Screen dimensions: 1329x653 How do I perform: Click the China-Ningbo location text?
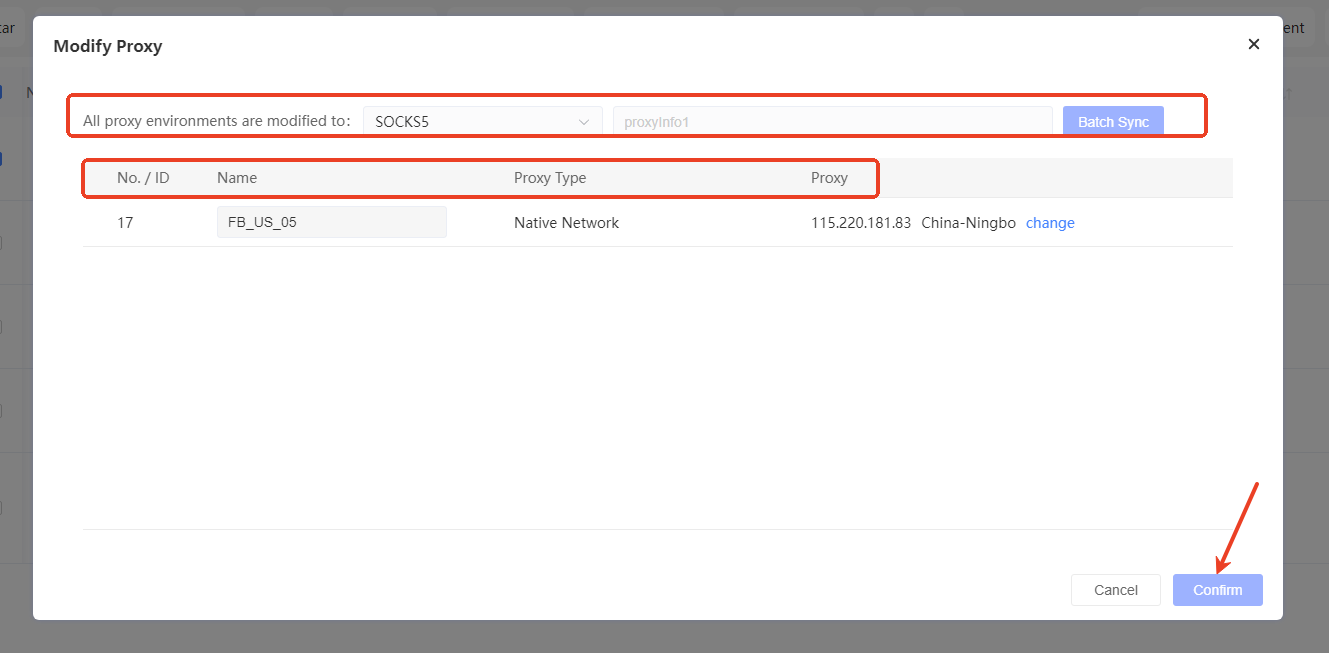coord(968,223)
